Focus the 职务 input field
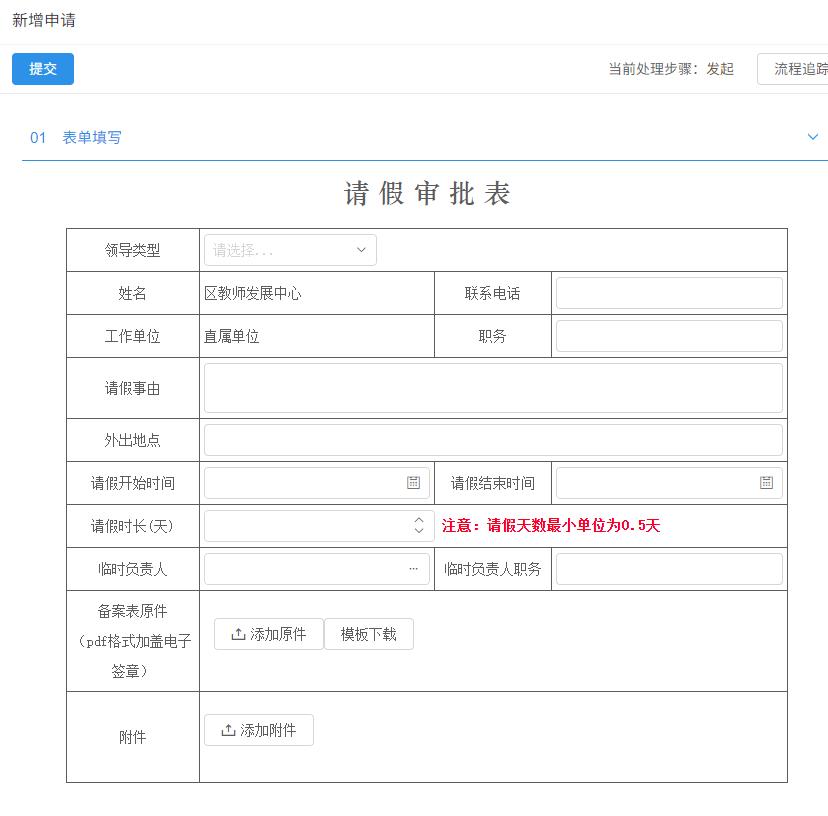The width and height of the screenshot is (828, 816). (x=669, y=336)
